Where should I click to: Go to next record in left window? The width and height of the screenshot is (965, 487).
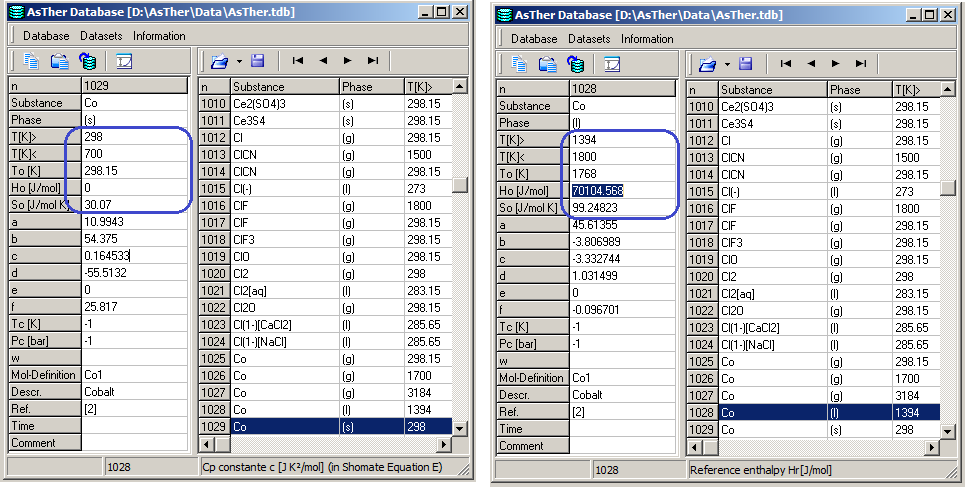tap(347, 60)
